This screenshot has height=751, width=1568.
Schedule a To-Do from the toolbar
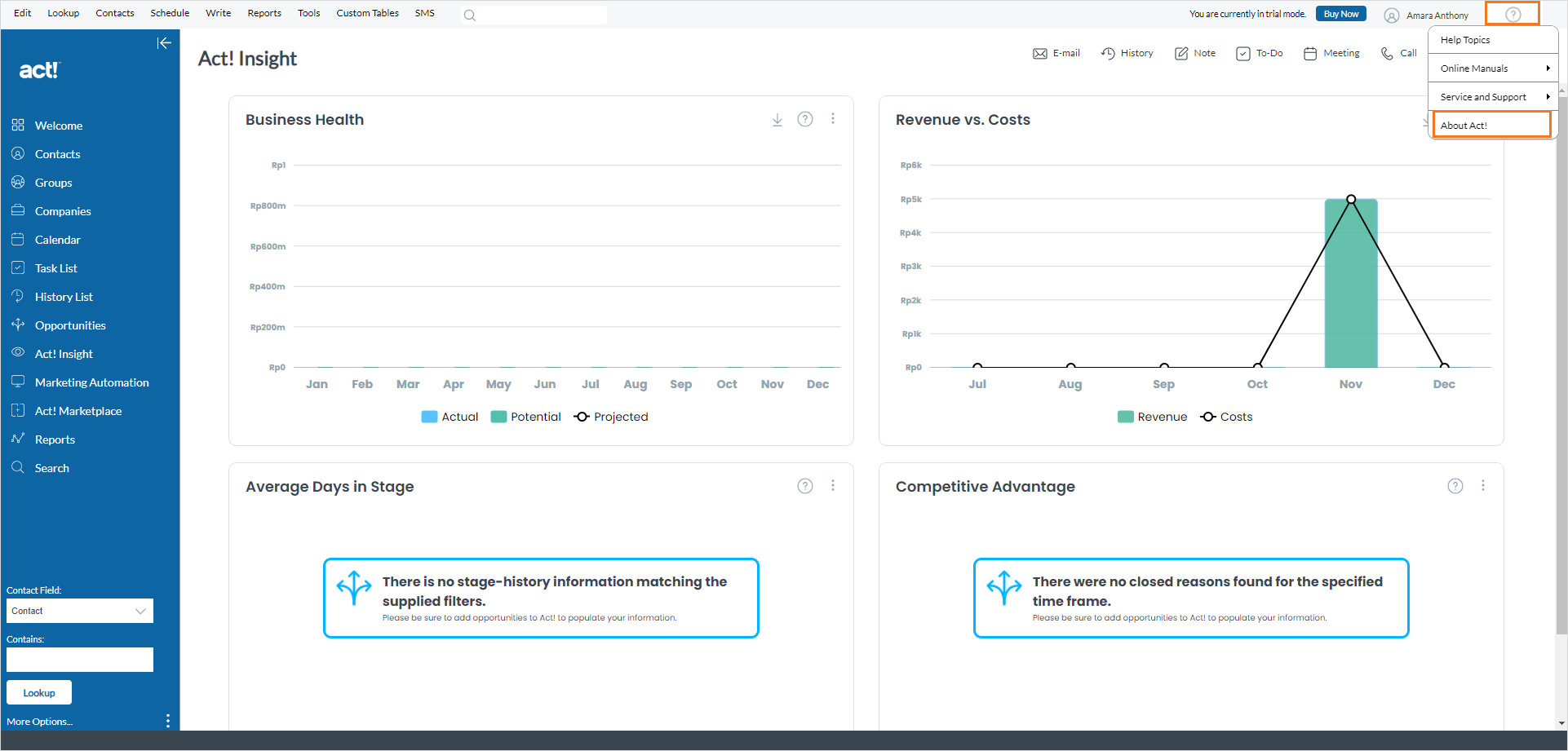tap(1260, 53)
